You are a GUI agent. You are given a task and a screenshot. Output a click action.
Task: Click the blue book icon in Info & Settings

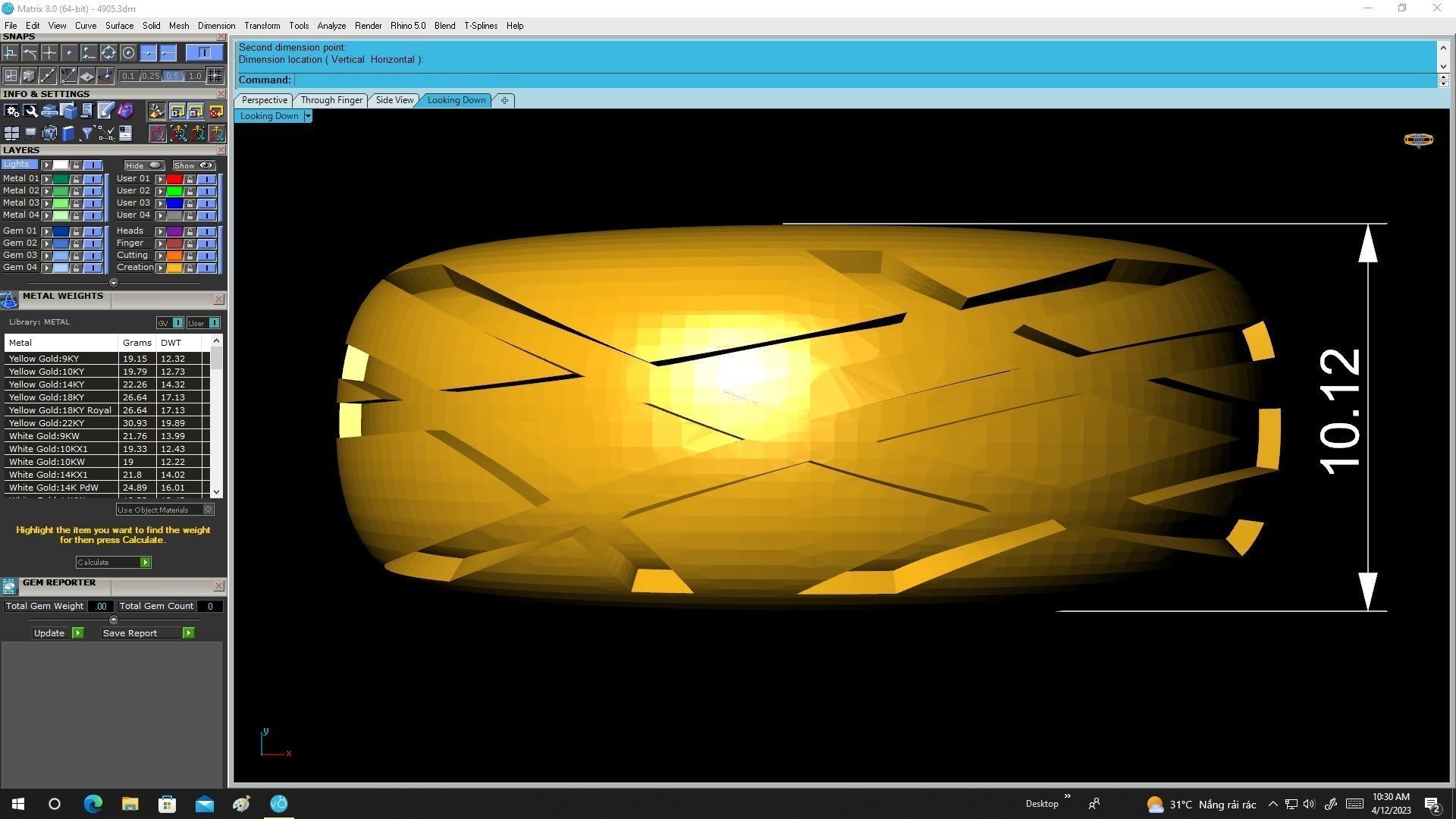click(x=68, y=133)
